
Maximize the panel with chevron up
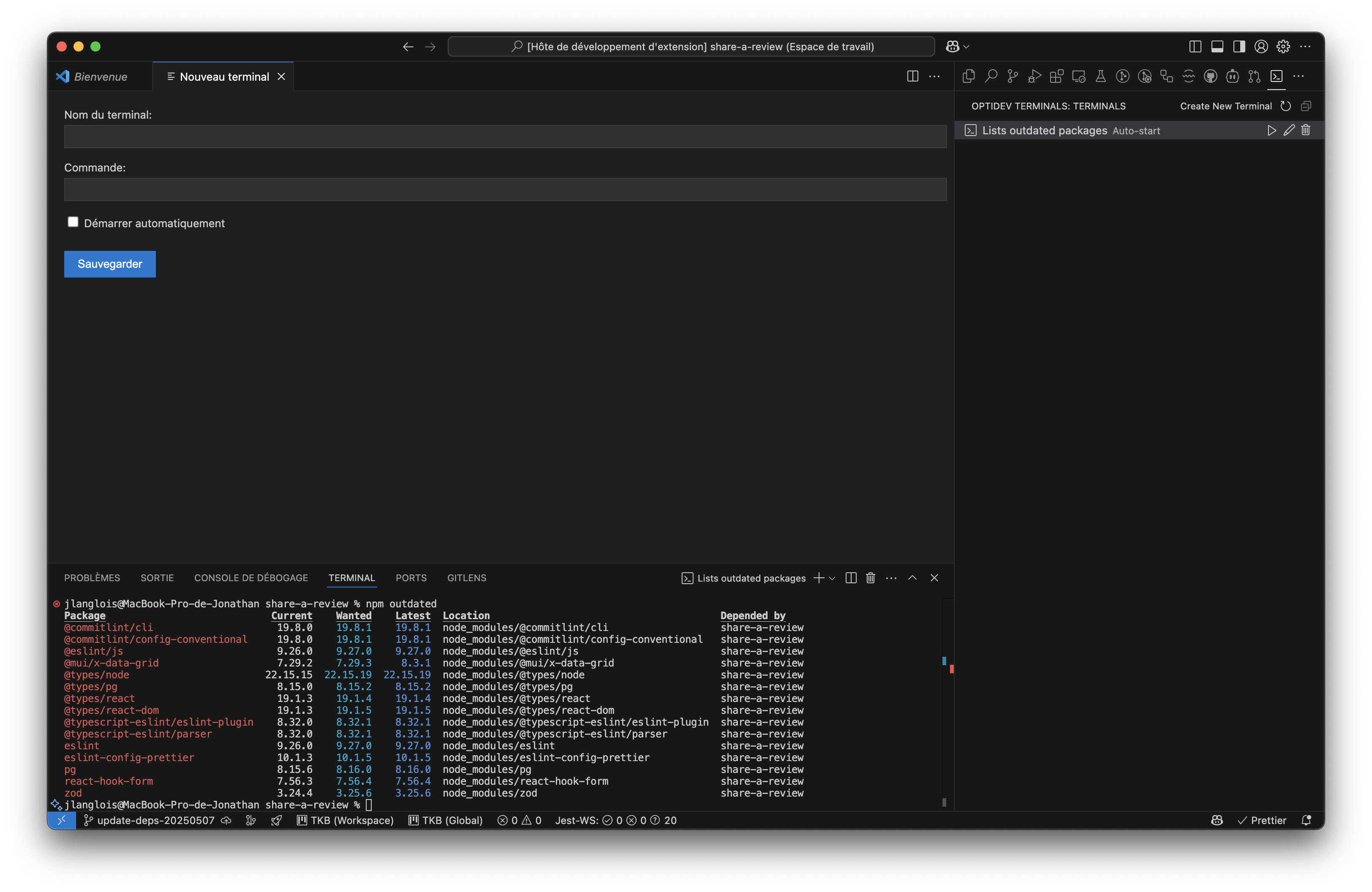[912, 578]
